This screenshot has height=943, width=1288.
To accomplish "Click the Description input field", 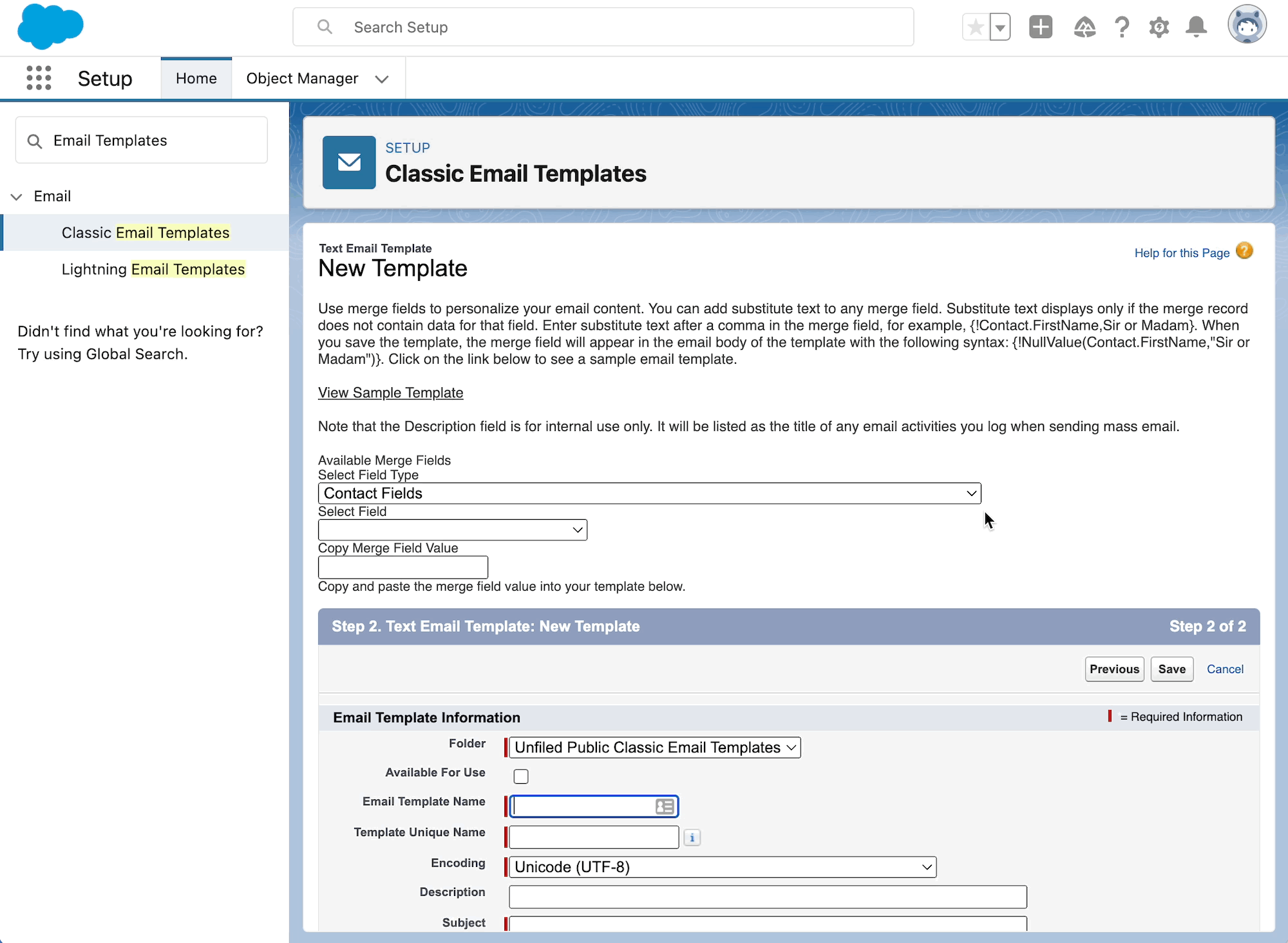I will pyautogui.click(x=768, y=897).
